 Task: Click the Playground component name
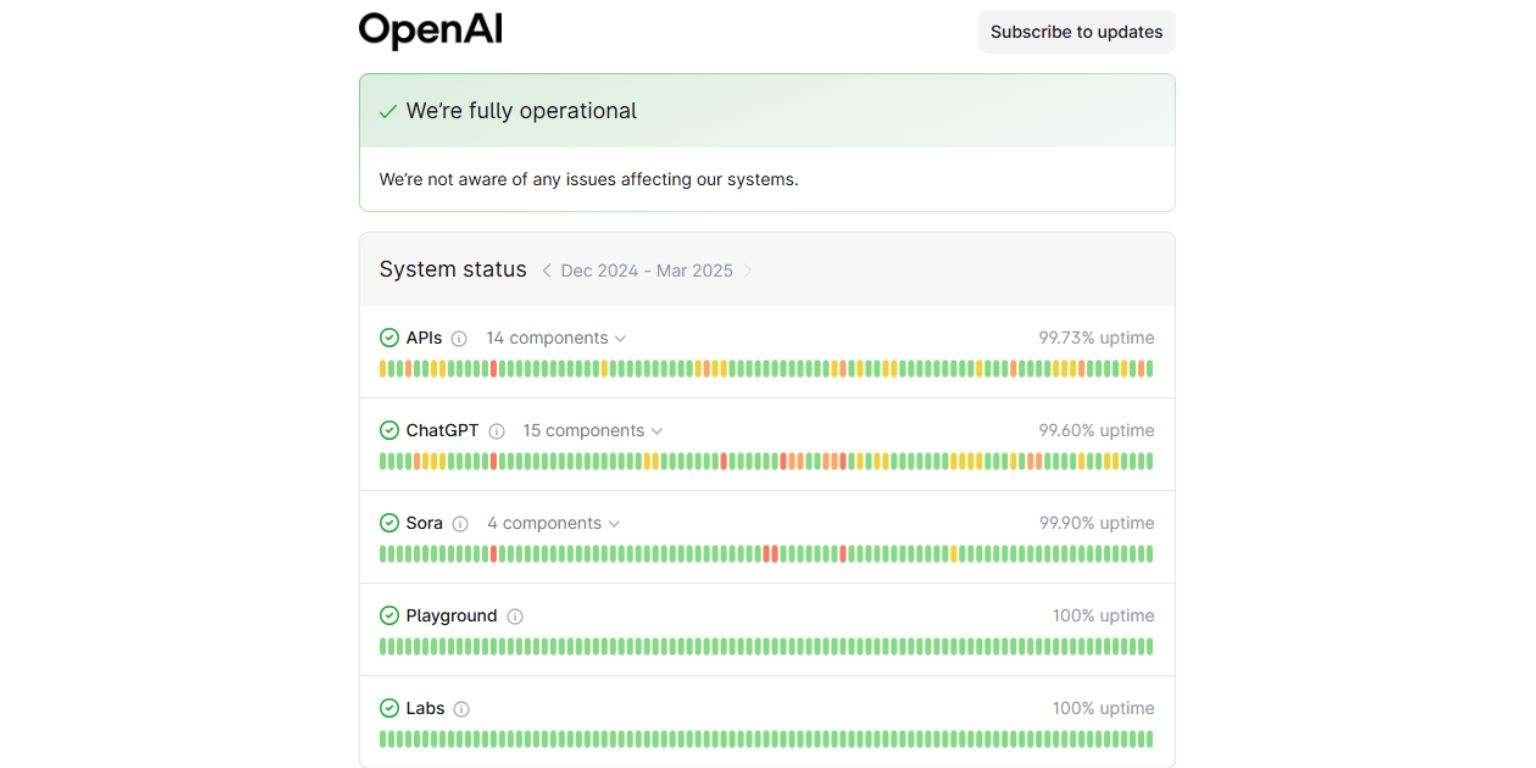(x=451, y=616)
